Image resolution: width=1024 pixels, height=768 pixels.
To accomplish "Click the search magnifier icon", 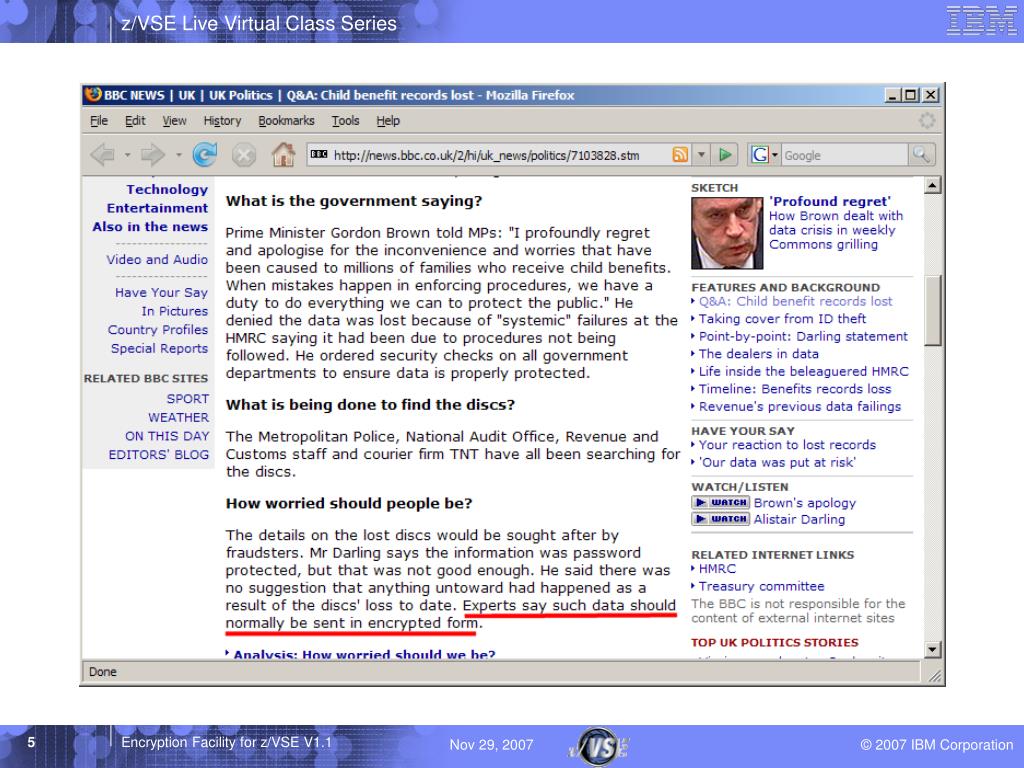I will coord(921,155).
